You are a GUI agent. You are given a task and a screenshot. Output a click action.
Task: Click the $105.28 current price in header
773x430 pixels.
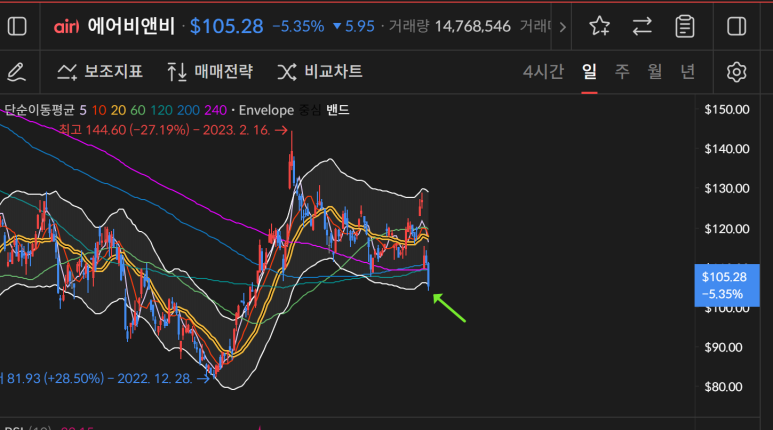[x=227, y=26]
